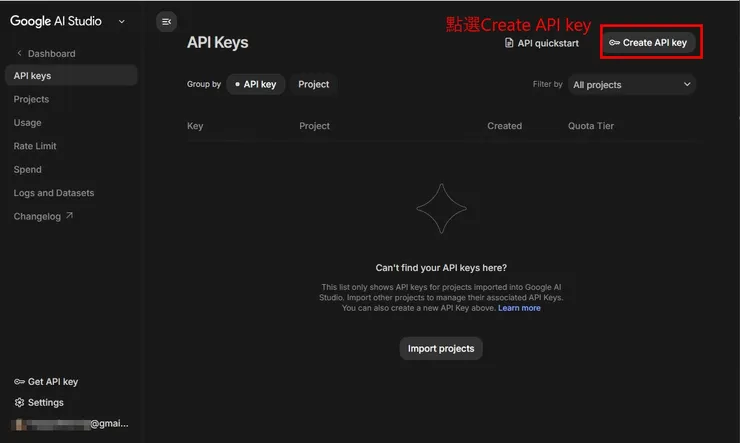The image size is (740, 443).
Task: Open Logs and Datasets
Action: tap(54, 193)
